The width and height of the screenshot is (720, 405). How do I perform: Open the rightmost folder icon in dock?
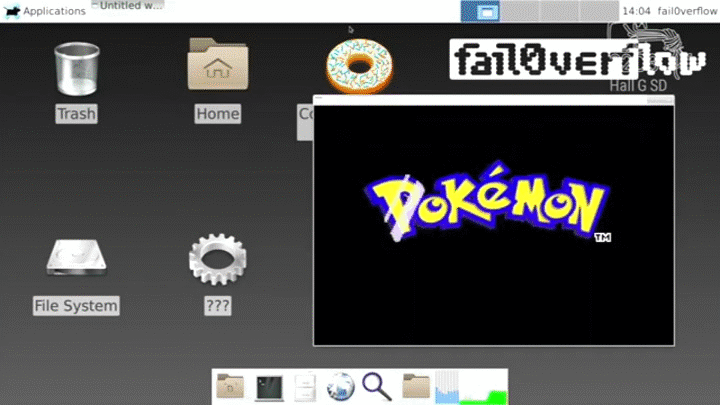(416, 386)
